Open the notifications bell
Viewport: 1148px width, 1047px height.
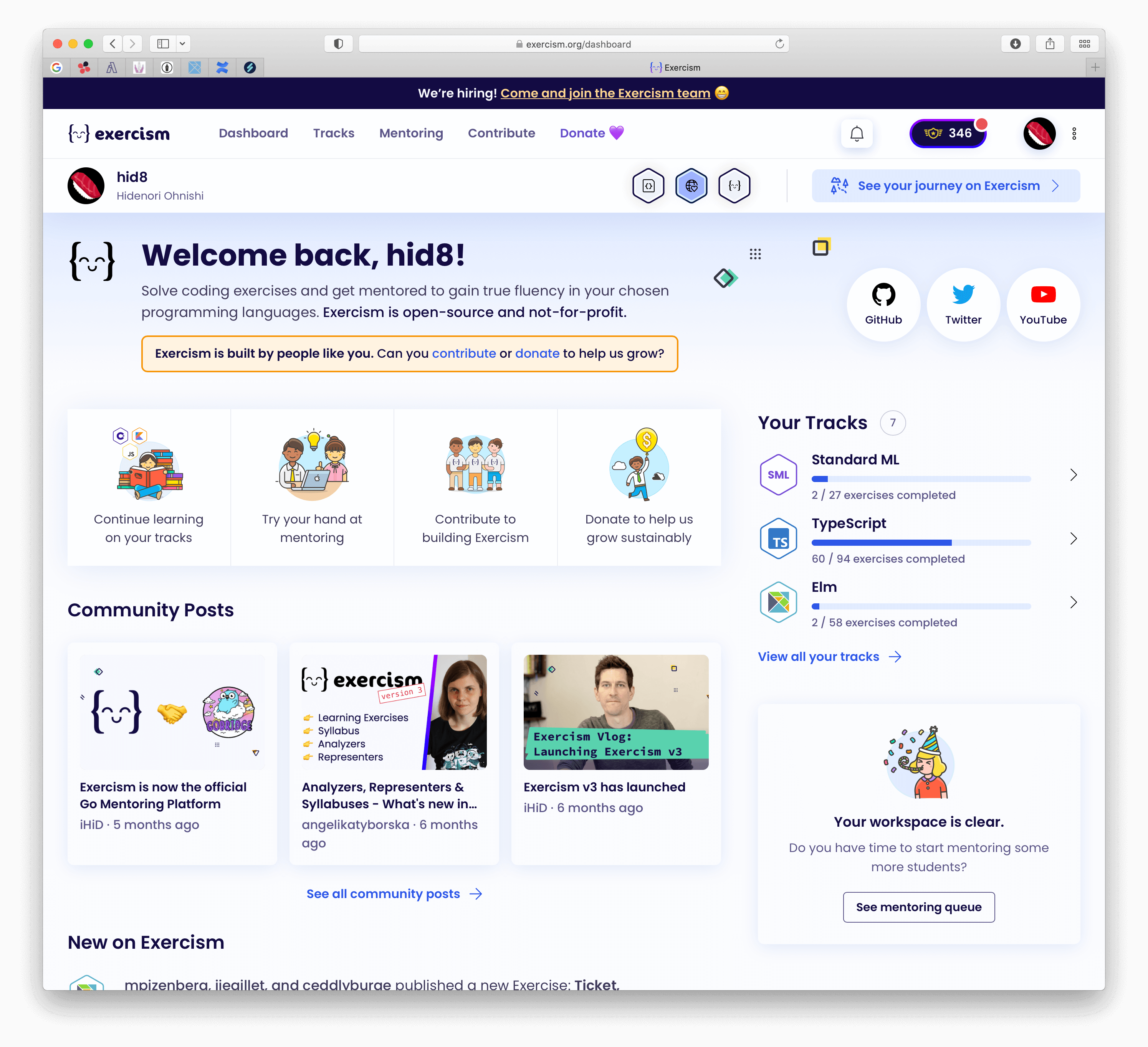coord(857,134)
